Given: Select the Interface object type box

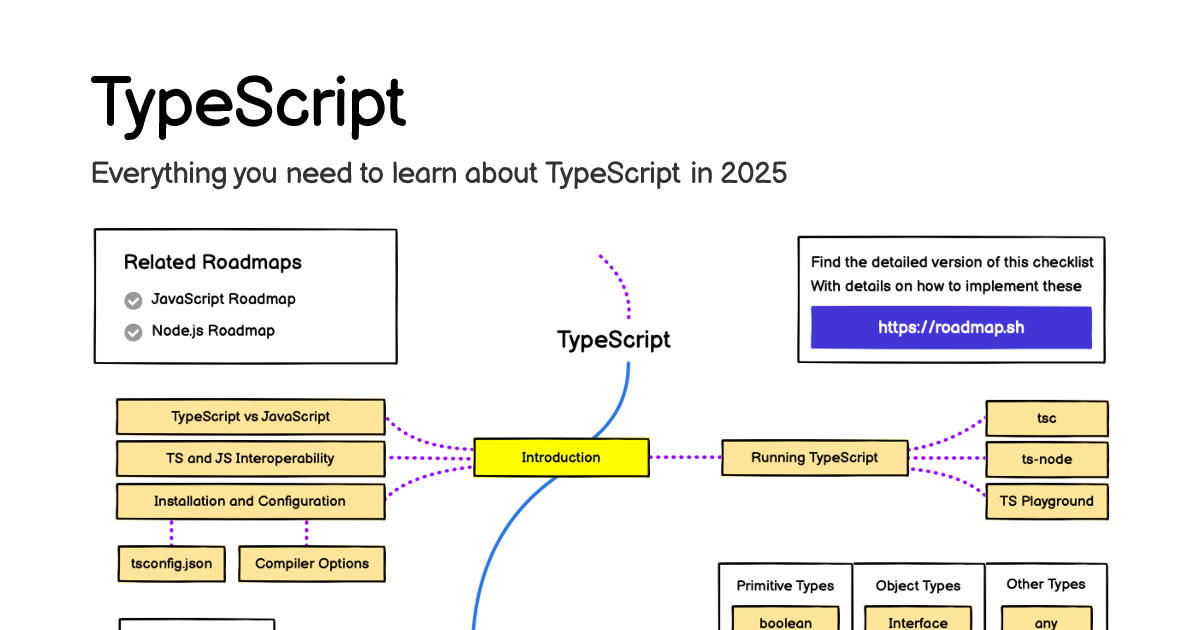Looking at the screenshot, I should tap(917, 620).
